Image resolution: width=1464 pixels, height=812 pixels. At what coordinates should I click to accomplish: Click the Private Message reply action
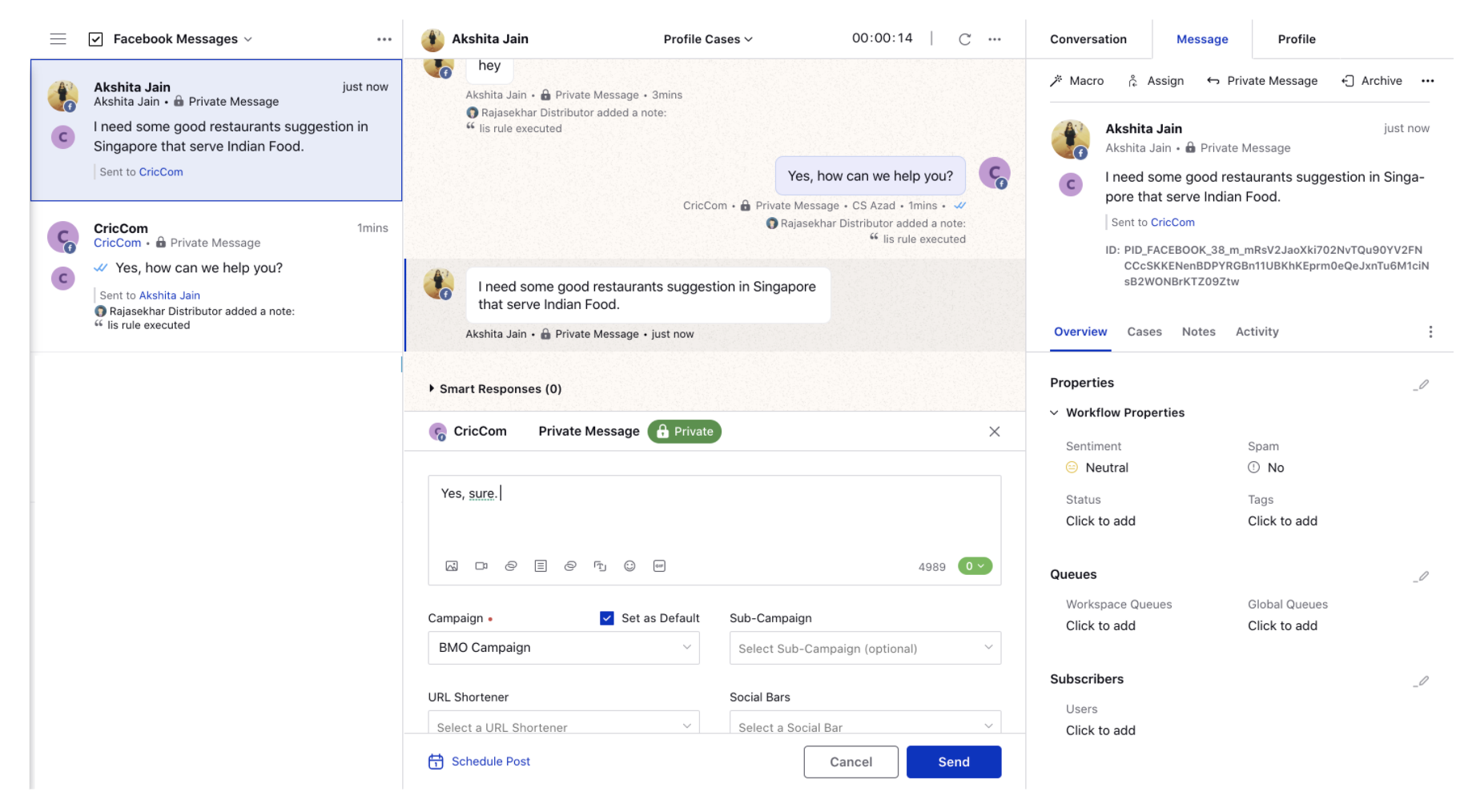tap(1262, 81)
